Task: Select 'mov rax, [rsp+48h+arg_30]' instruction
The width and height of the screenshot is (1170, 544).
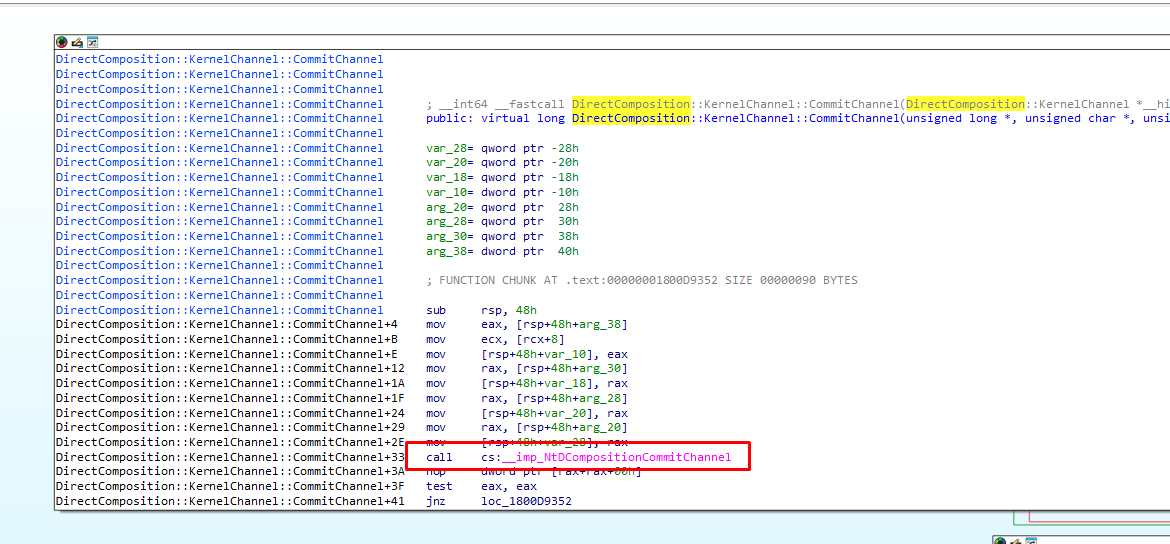Action: 527,369
